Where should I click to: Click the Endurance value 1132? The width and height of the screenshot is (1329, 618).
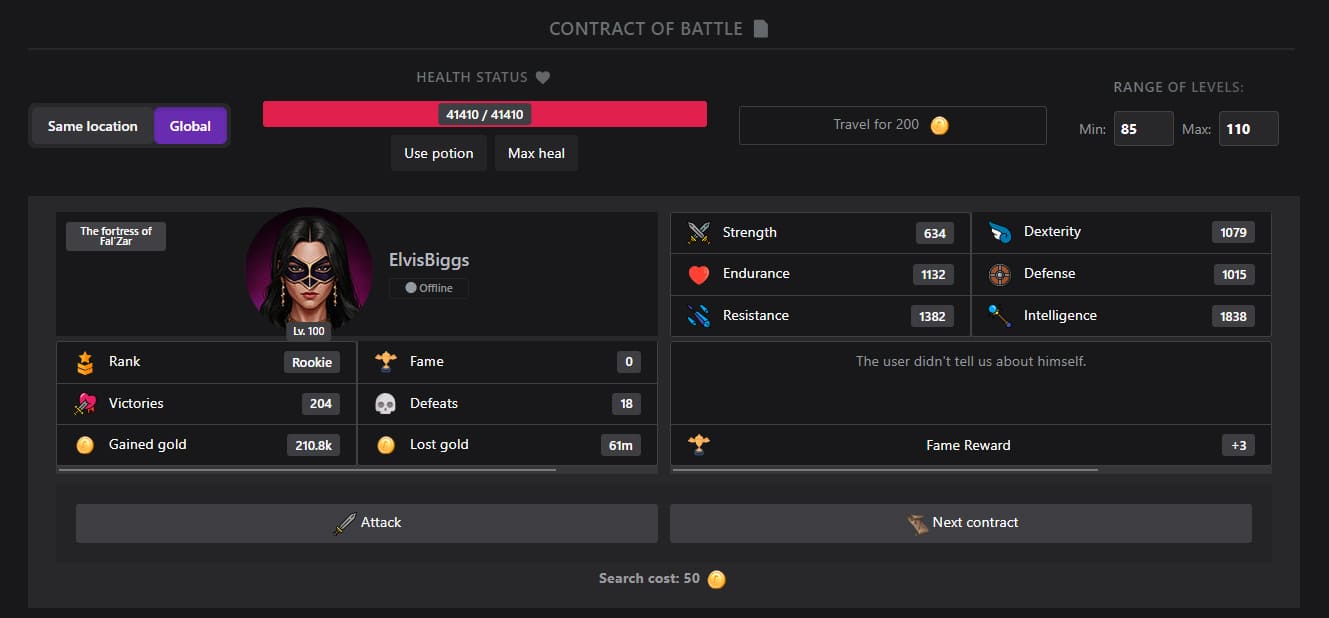[x=933, y=274]
